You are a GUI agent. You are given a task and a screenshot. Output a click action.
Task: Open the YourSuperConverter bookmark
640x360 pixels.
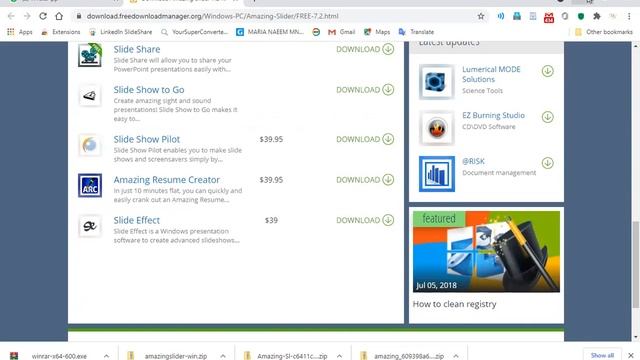click(x=194, y=32)
